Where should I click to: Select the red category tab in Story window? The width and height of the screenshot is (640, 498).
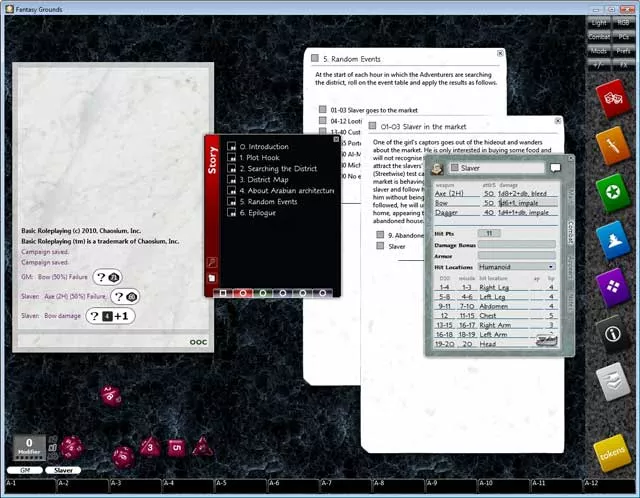point(243,293)
